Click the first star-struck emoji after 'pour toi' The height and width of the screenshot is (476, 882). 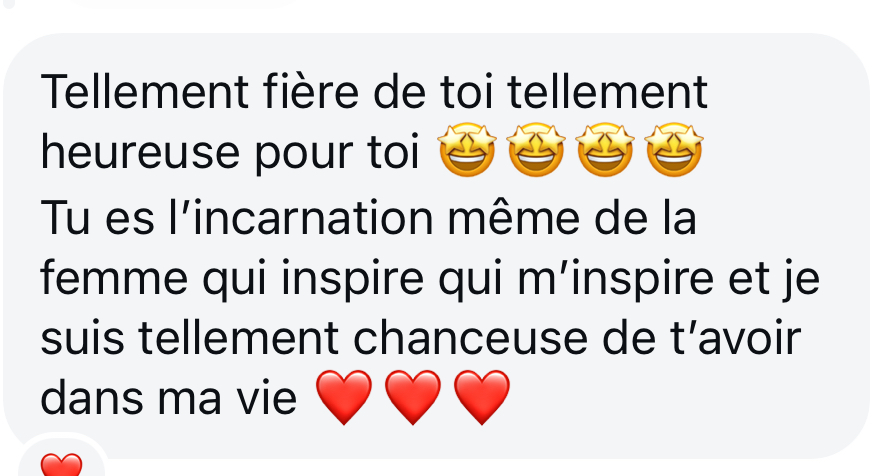coord(467,150)
